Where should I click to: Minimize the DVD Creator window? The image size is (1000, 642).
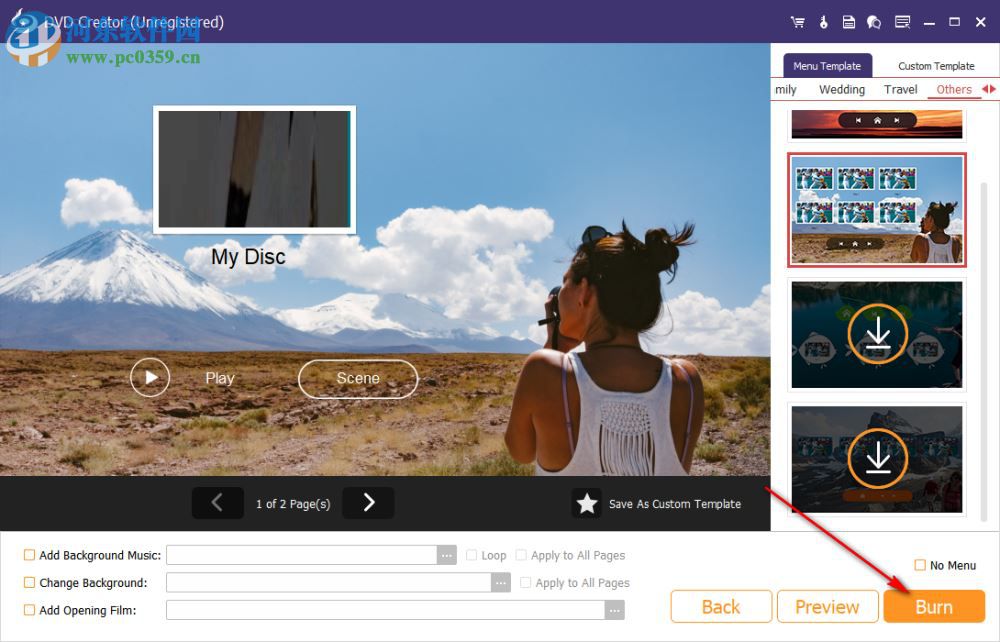click(x=929, y=22)
